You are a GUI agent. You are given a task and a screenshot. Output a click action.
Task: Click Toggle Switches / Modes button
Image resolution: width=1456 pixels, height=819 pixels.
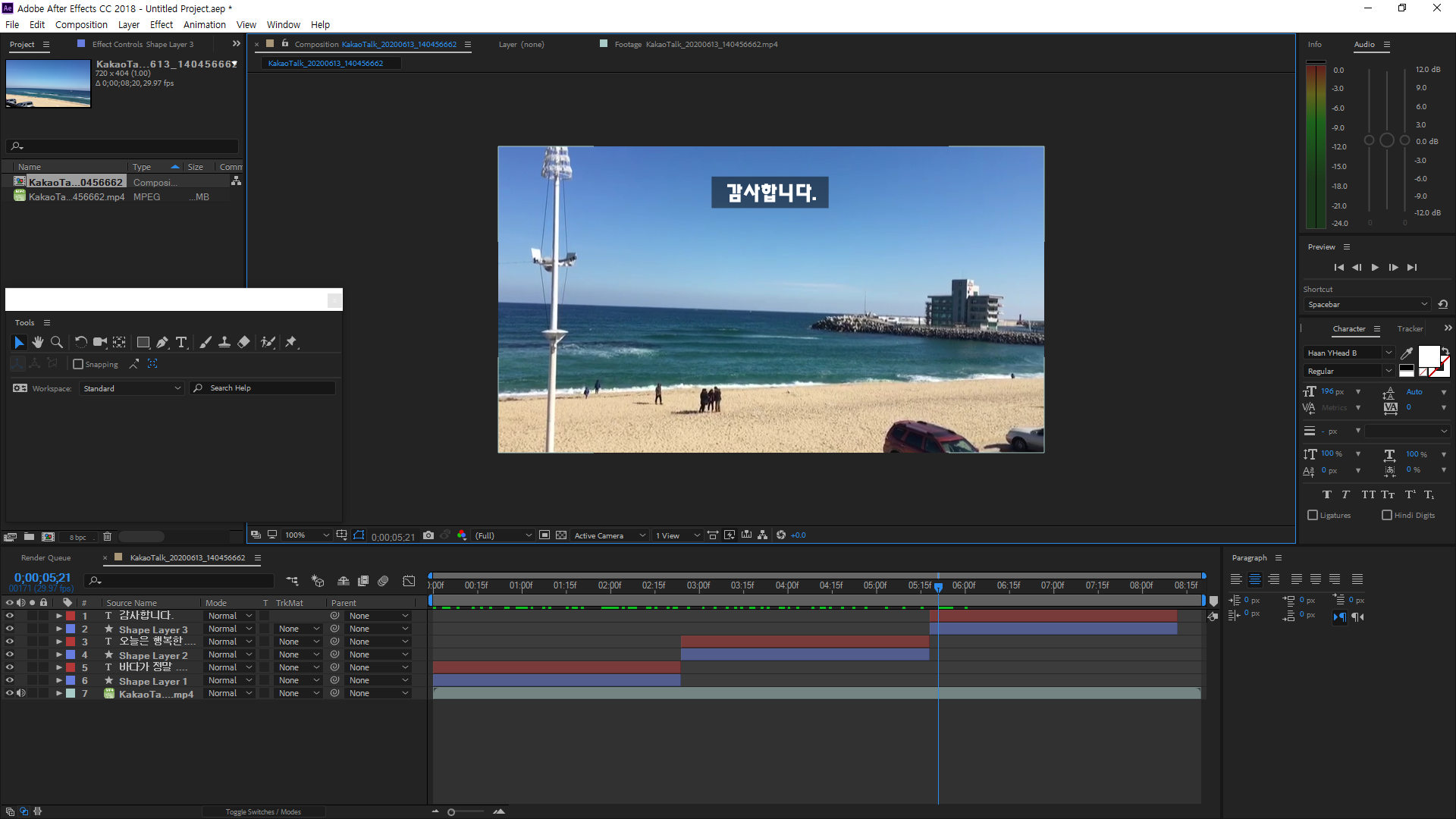[x=263, y=812]
